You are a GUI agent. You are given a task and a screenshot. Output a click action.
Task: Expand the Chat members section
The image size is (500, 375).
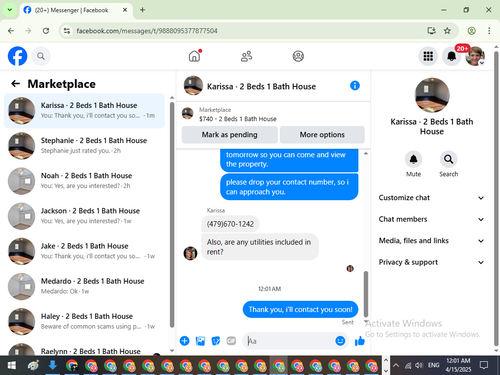[431, 219]
